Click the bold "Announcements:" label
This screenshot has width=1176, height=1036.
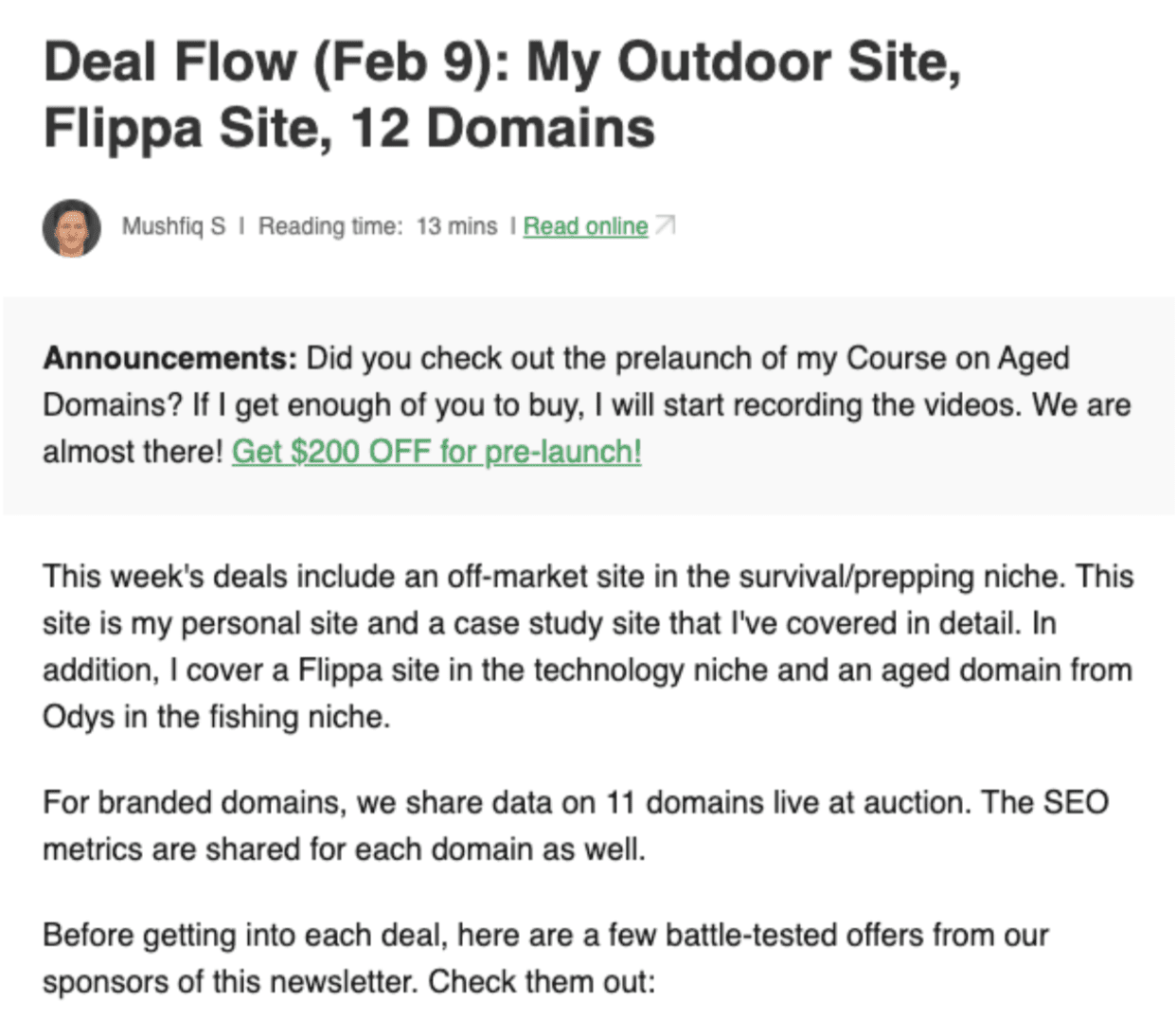[x=170, y=359]
